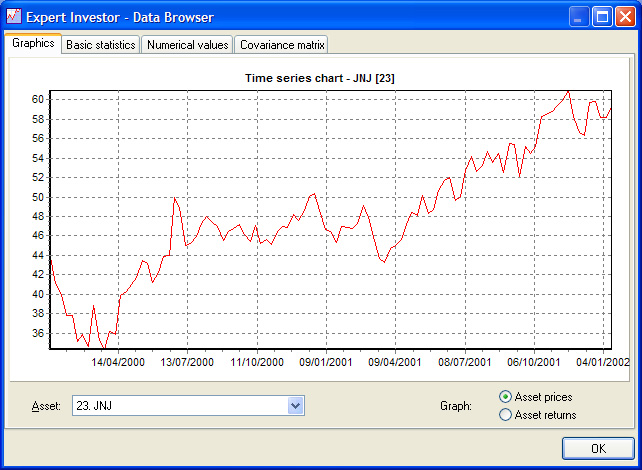Click the 14/04/2000 date label on chart axis
The height and width of the screenshot is (470, 642).
click(119, 361)
